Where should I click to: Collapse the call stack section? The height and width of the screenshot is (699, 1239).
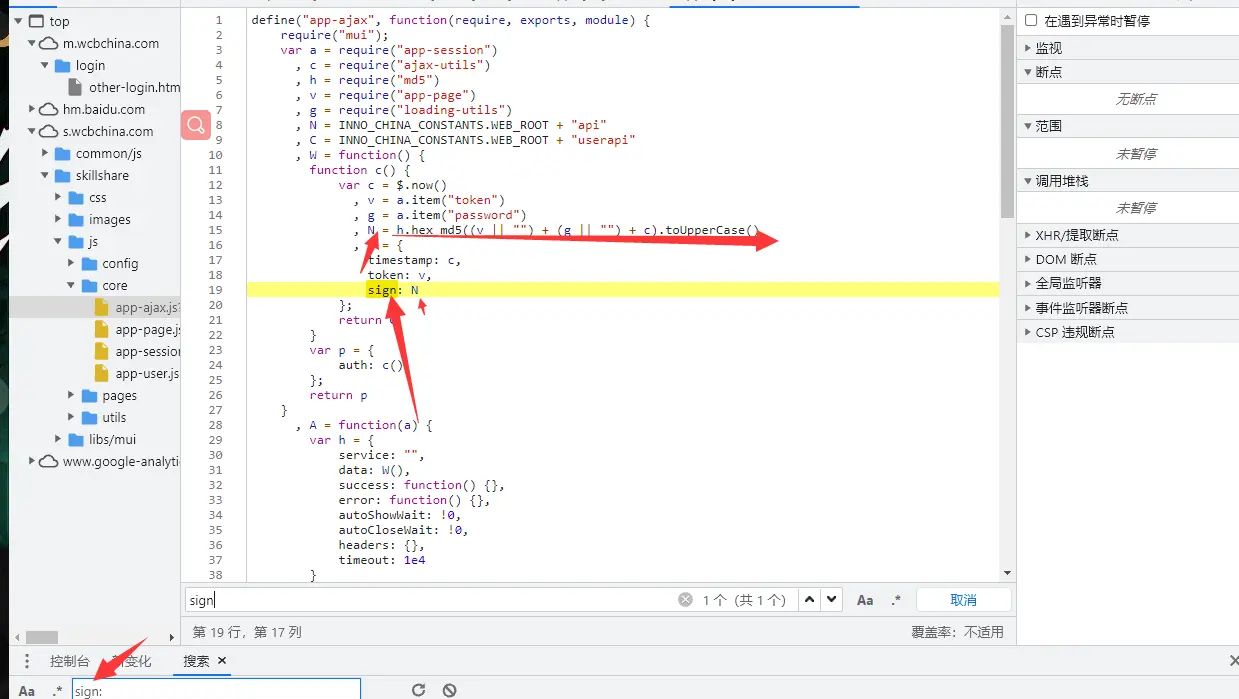pyautogui.click(x=1028, y=181)
